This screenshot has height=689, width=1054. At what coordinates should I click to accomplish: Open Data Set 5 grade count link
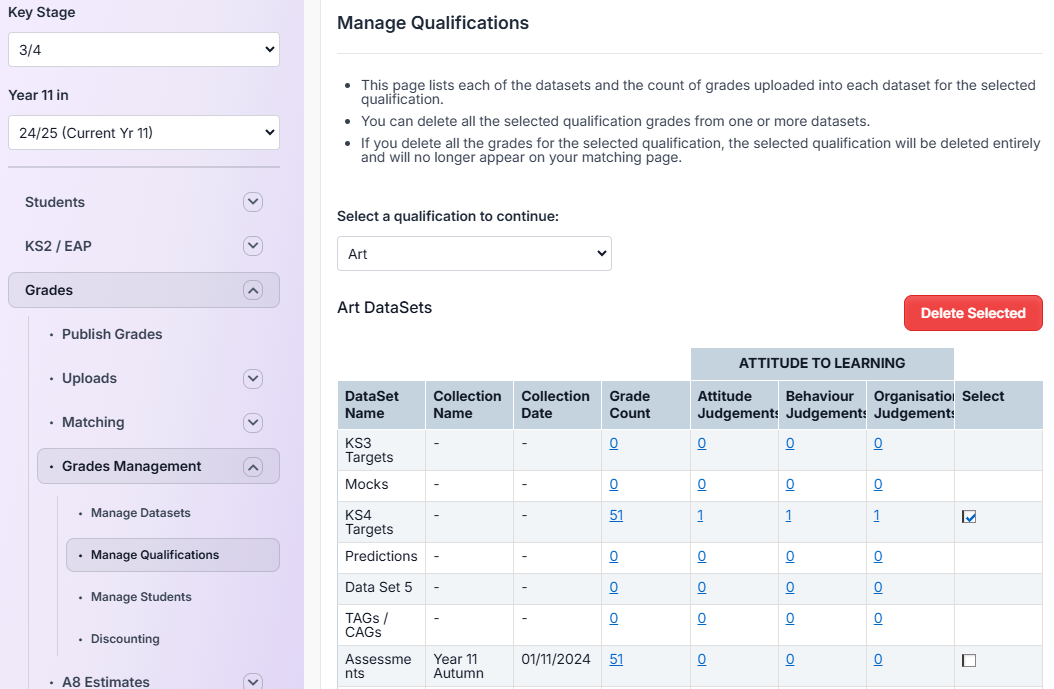point(614,587)
